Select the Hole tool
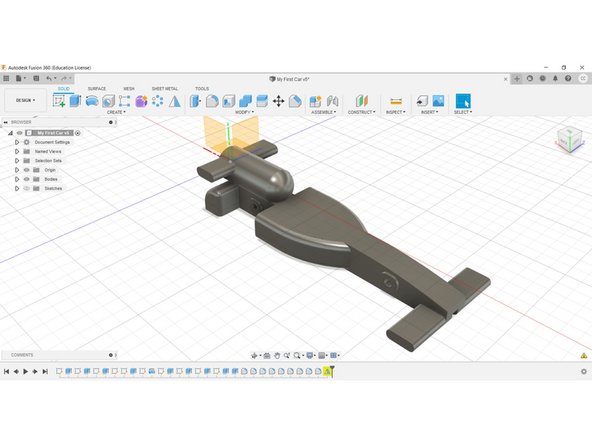Screen dimensions: 592x444 (108, 101)
